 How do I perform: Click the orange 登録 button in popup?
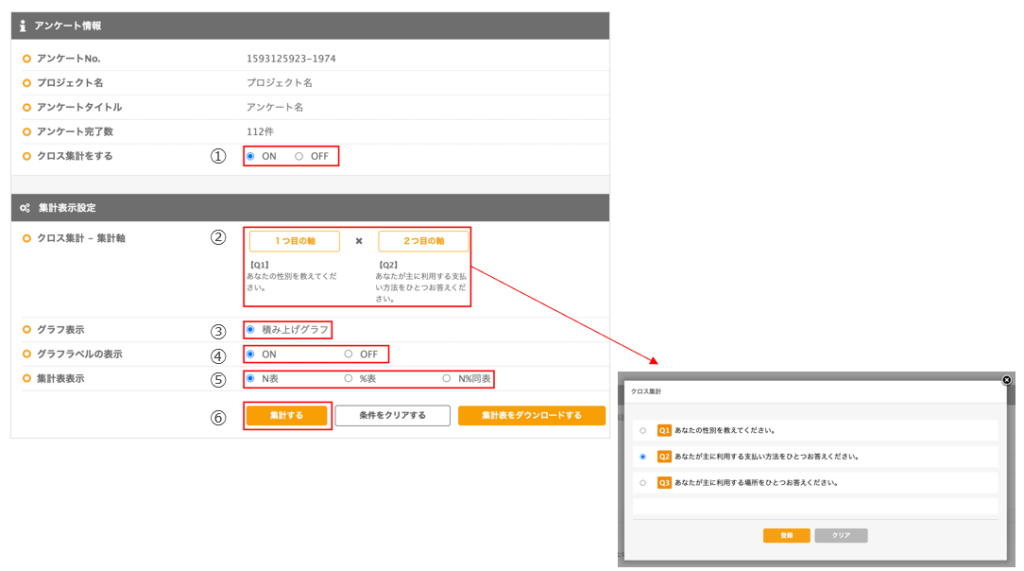click(786, 535)
